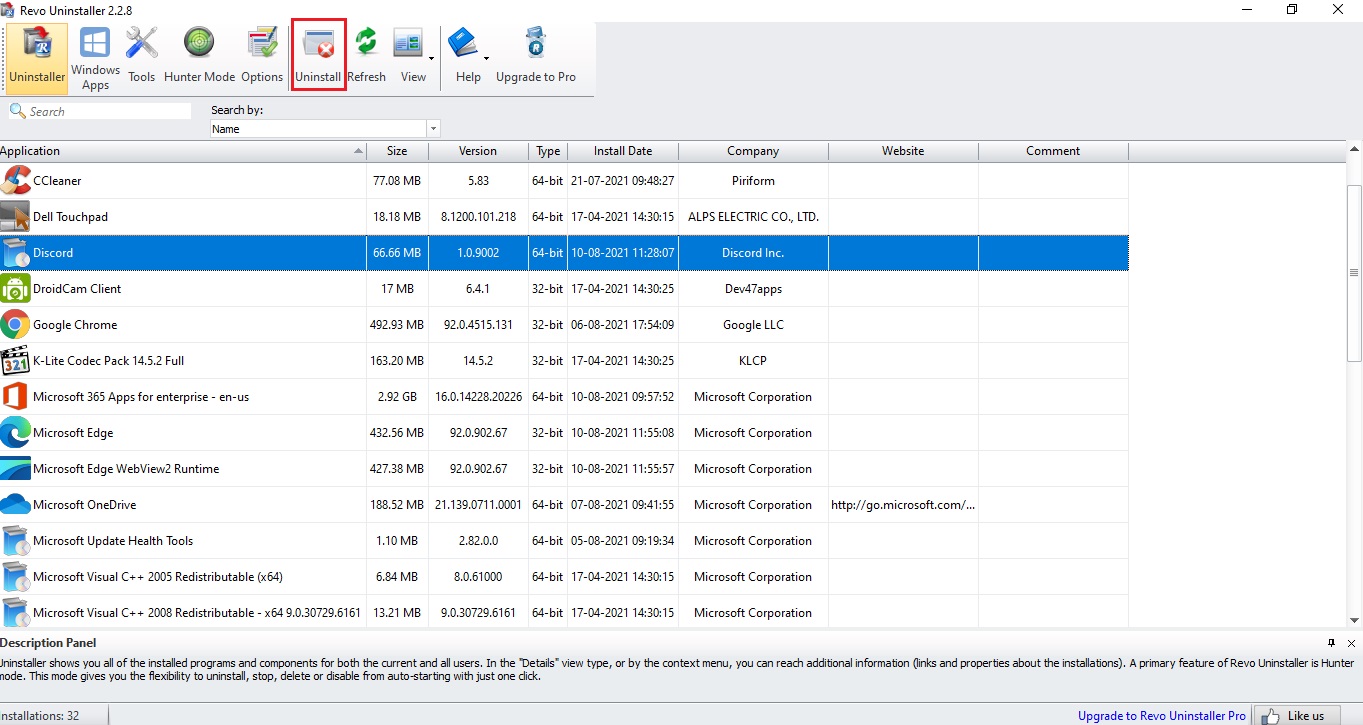The width and height of the screenshot is (1363, 725).
Task: Open the Uninstaller section
Action: point(37,57)
